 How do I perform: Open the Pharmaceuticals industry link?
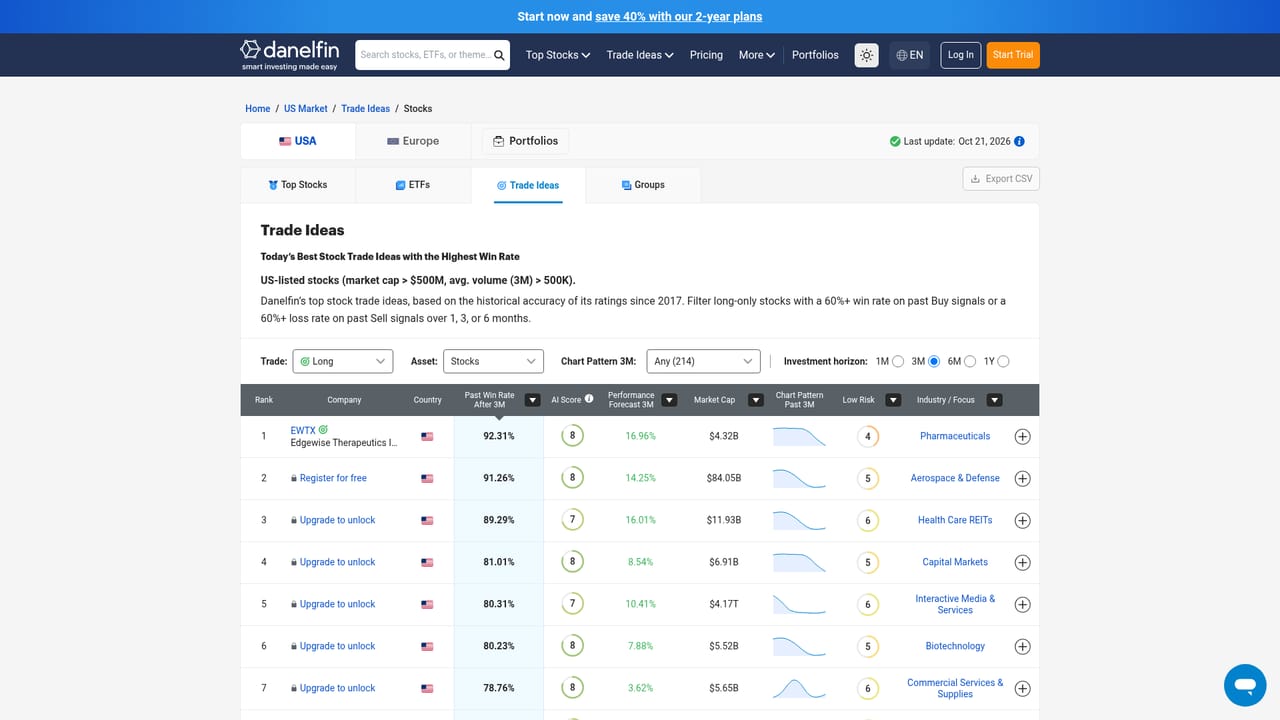pyautogui.click(x=955, y=436)
